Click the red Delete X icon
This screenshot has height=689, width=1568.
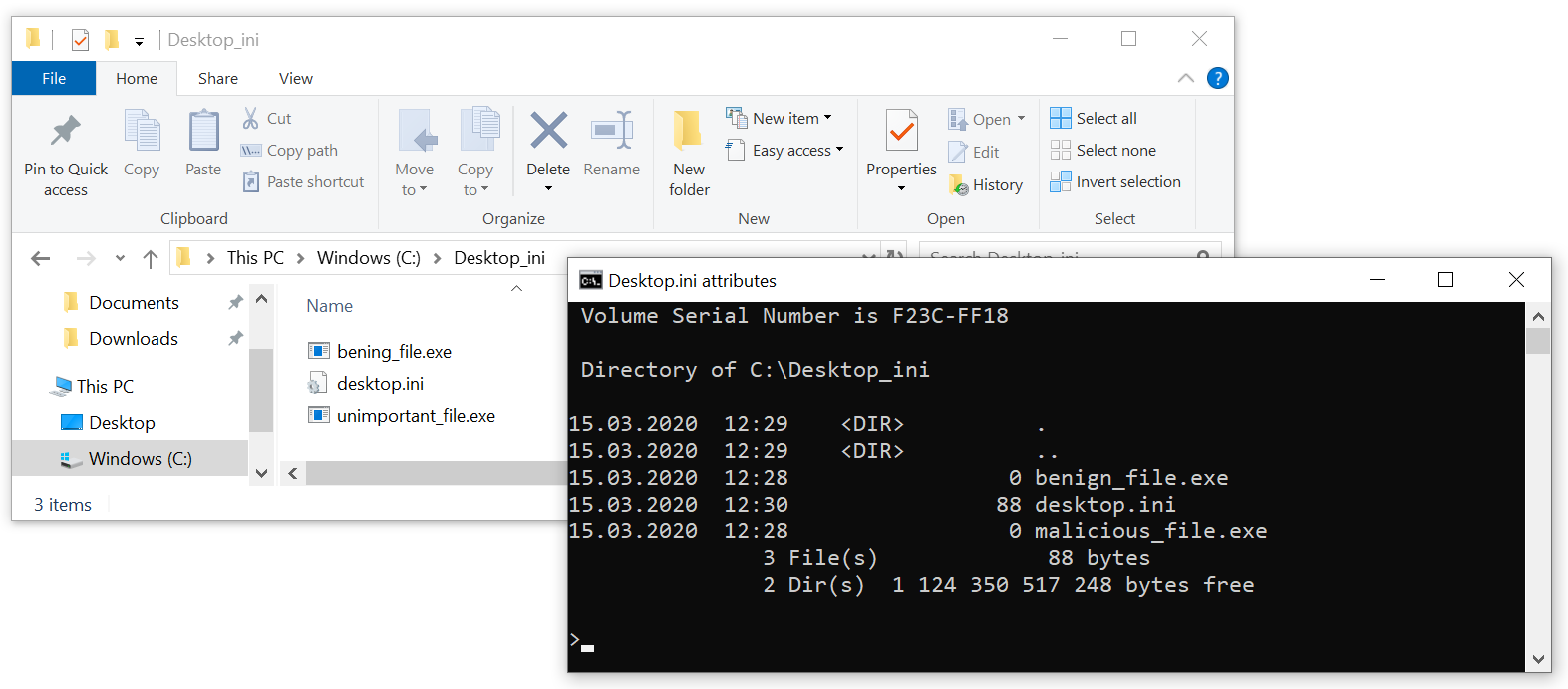click(548, 131)
